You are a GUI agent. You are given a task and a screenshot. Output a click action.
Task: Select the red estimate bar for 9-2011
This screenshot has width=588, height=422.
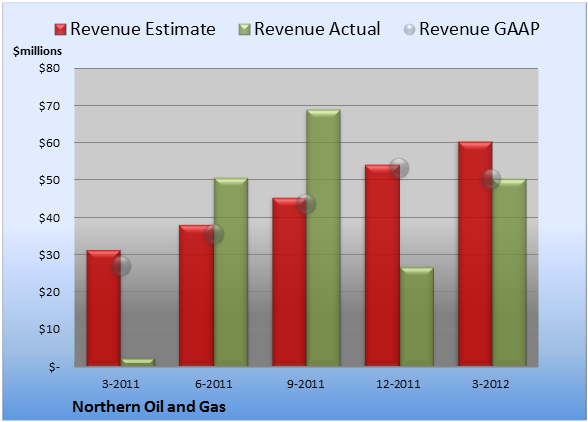pos(290,282)
